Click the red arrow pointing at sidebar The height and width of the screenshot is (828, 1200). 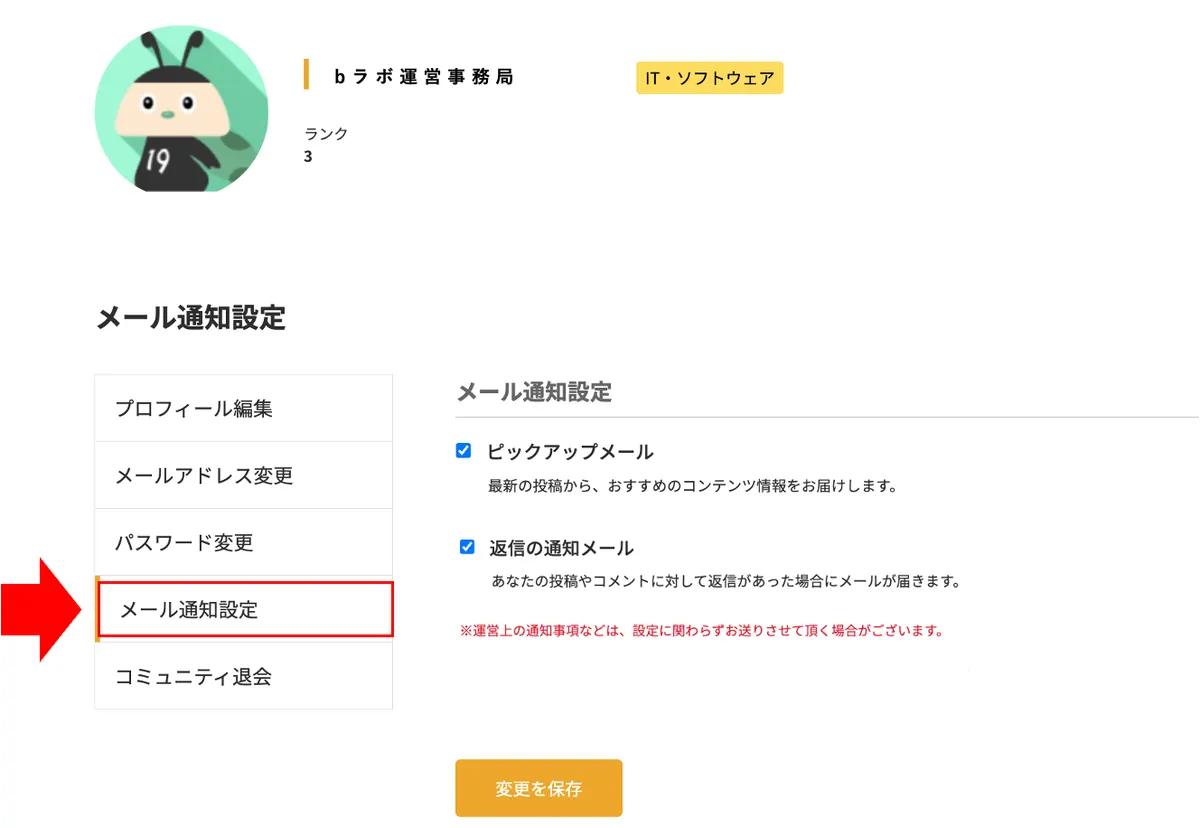point(41,609)
